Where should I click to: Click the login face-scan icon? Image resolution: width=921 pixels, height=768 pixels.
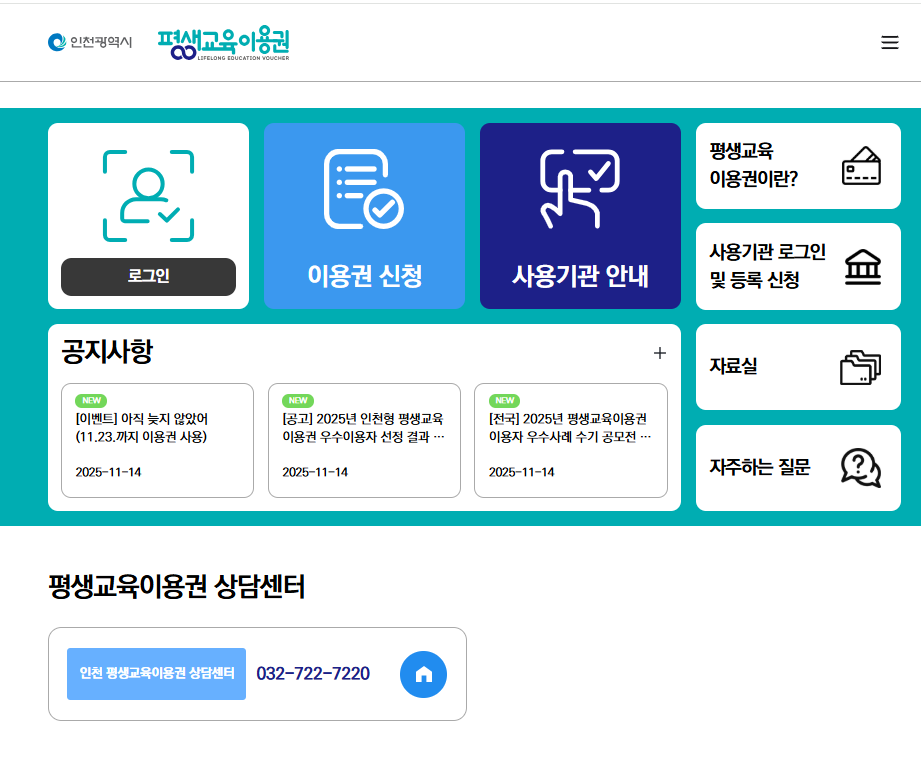148,195
